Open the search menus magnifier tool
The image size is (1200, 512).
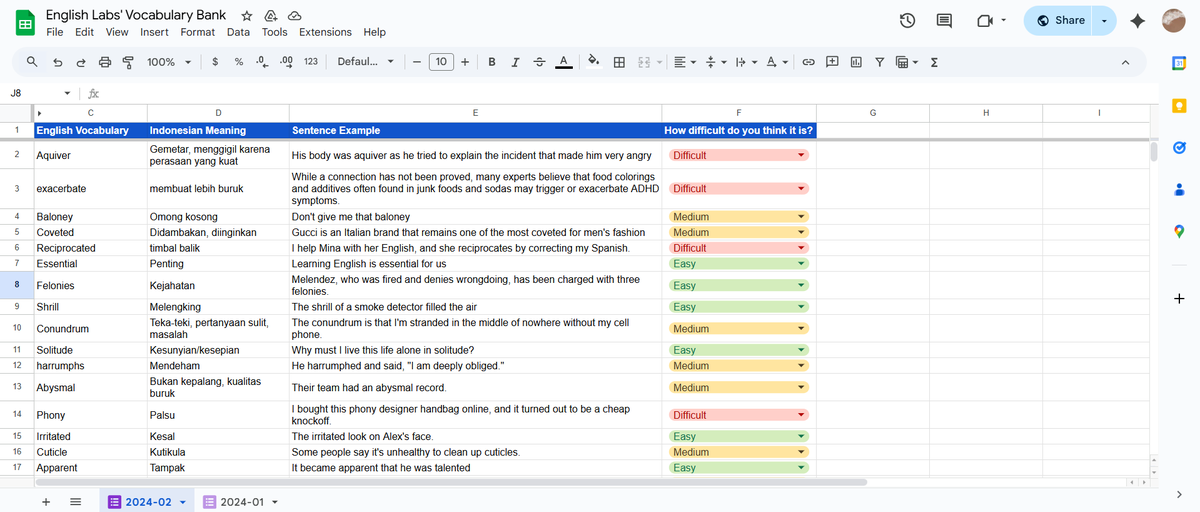tap(32, 62)
